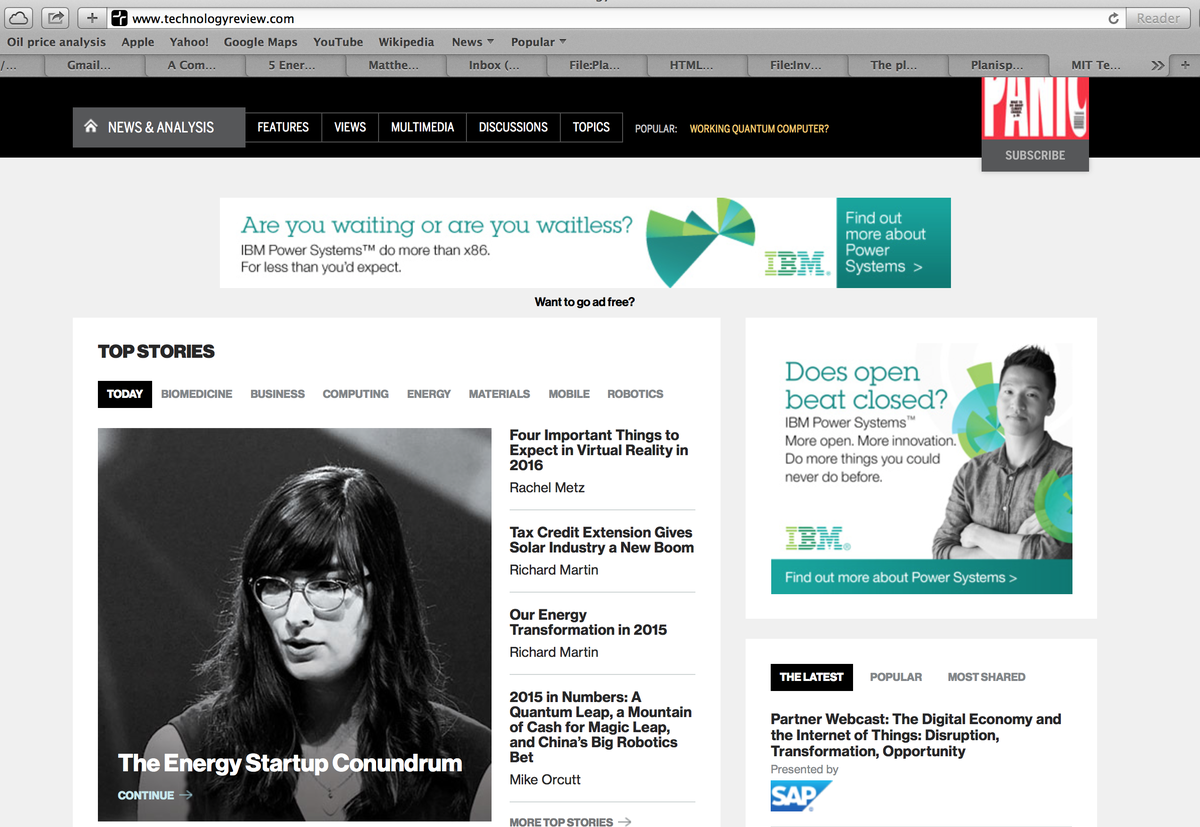Click Find out more about Power Systems banner button
The height and width of the screenshot is (827, 1200).
click(x=893, y=242)
